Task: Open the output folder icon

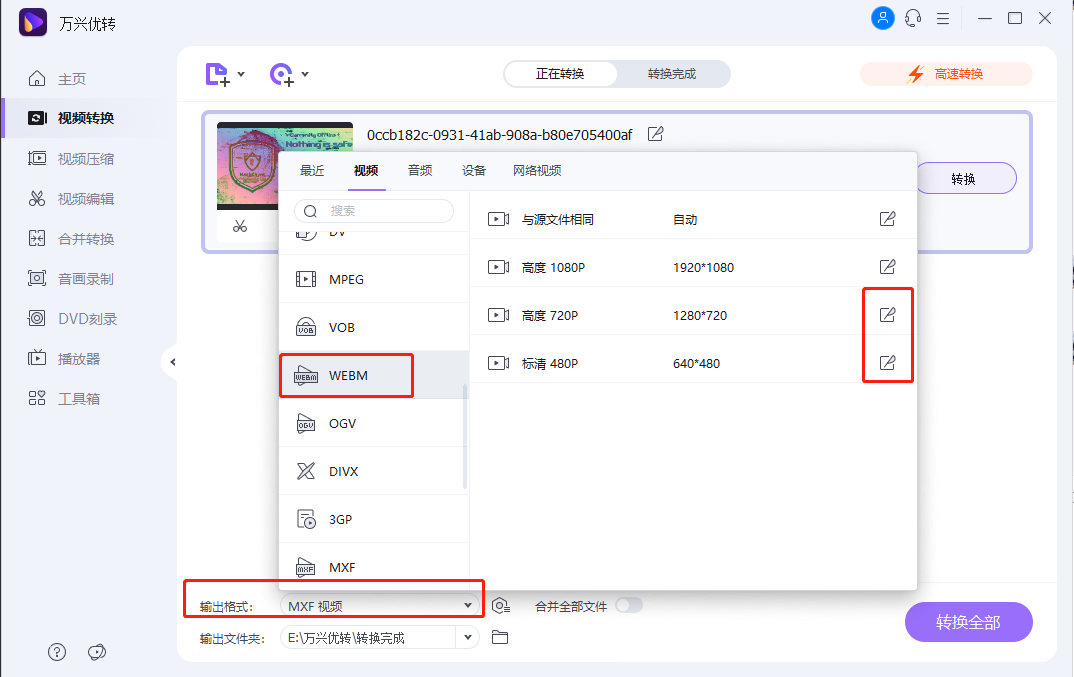Action: [501, 636]
